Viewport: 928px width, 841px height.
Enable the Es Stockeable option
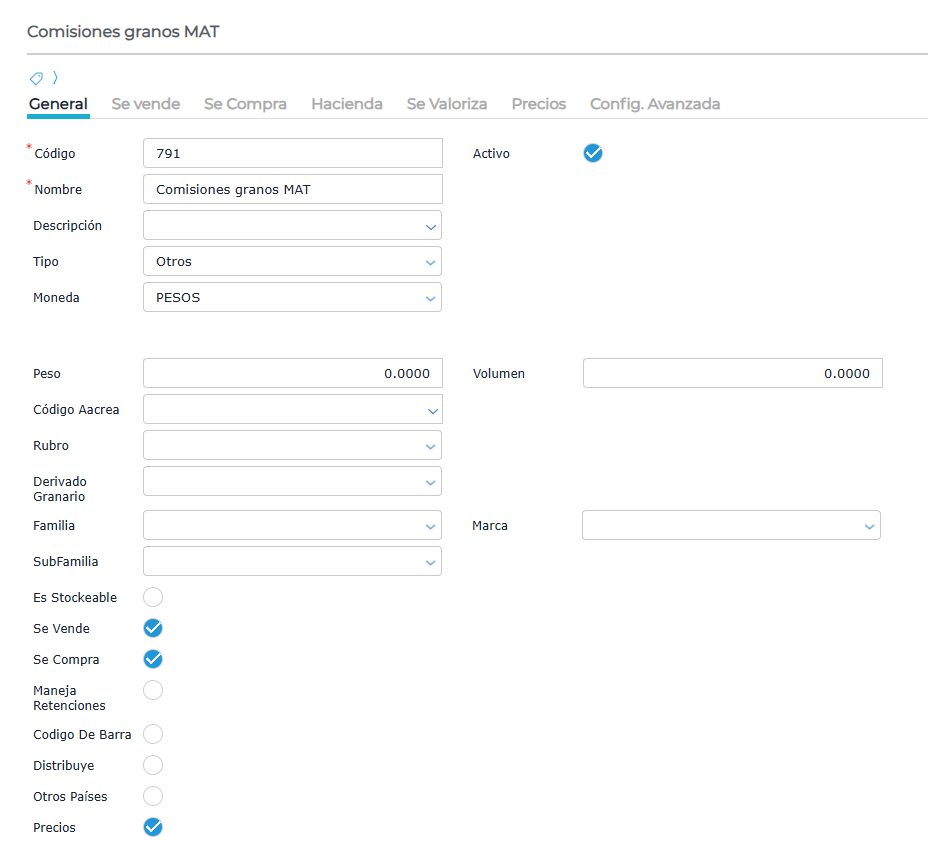[x=153, y=597]
